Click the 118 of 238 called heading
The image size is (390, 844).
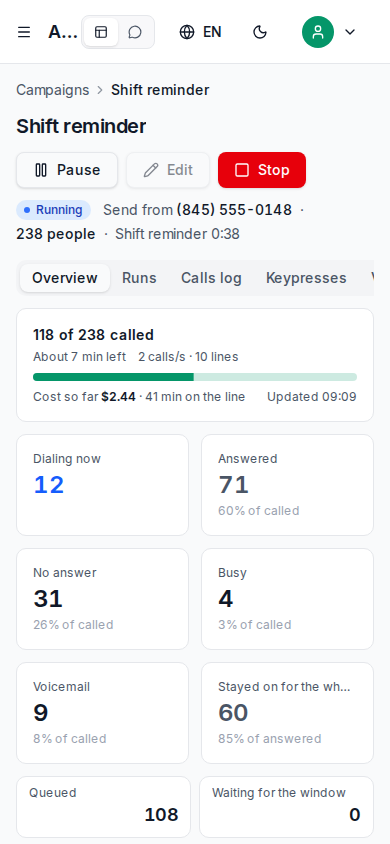click(94, 335)
